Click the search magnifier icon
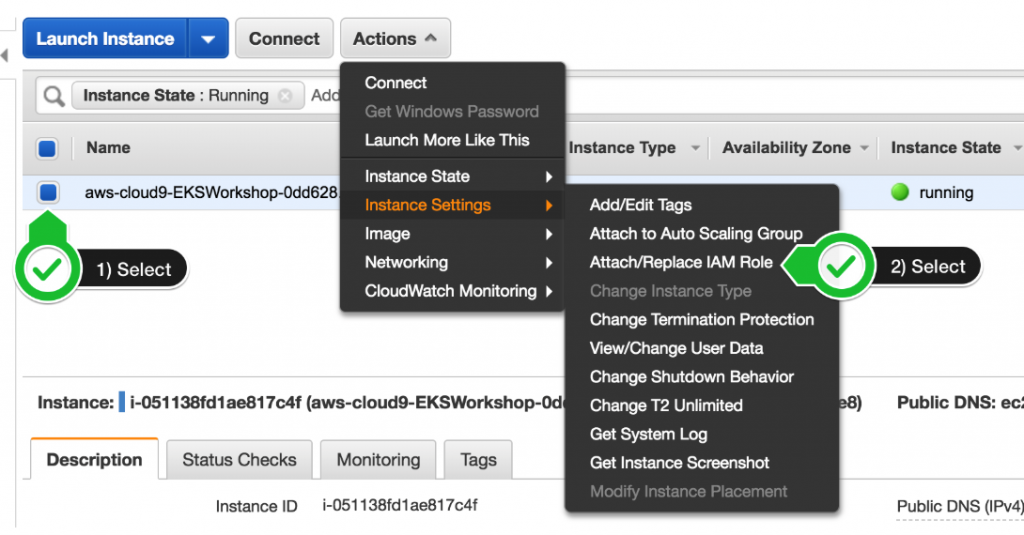 (54, 97)
